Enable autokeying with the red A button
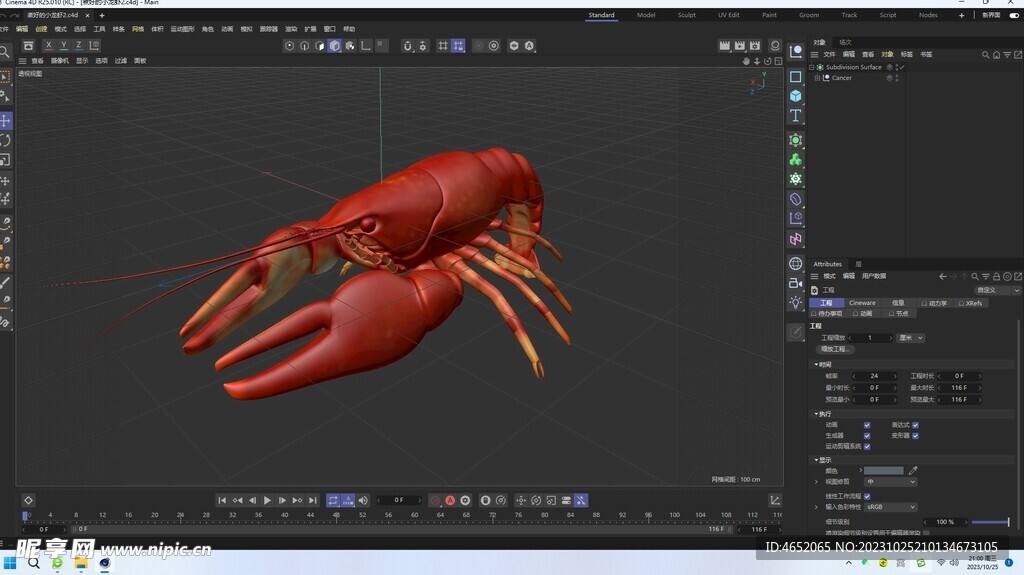 click(x=450, y=500)
